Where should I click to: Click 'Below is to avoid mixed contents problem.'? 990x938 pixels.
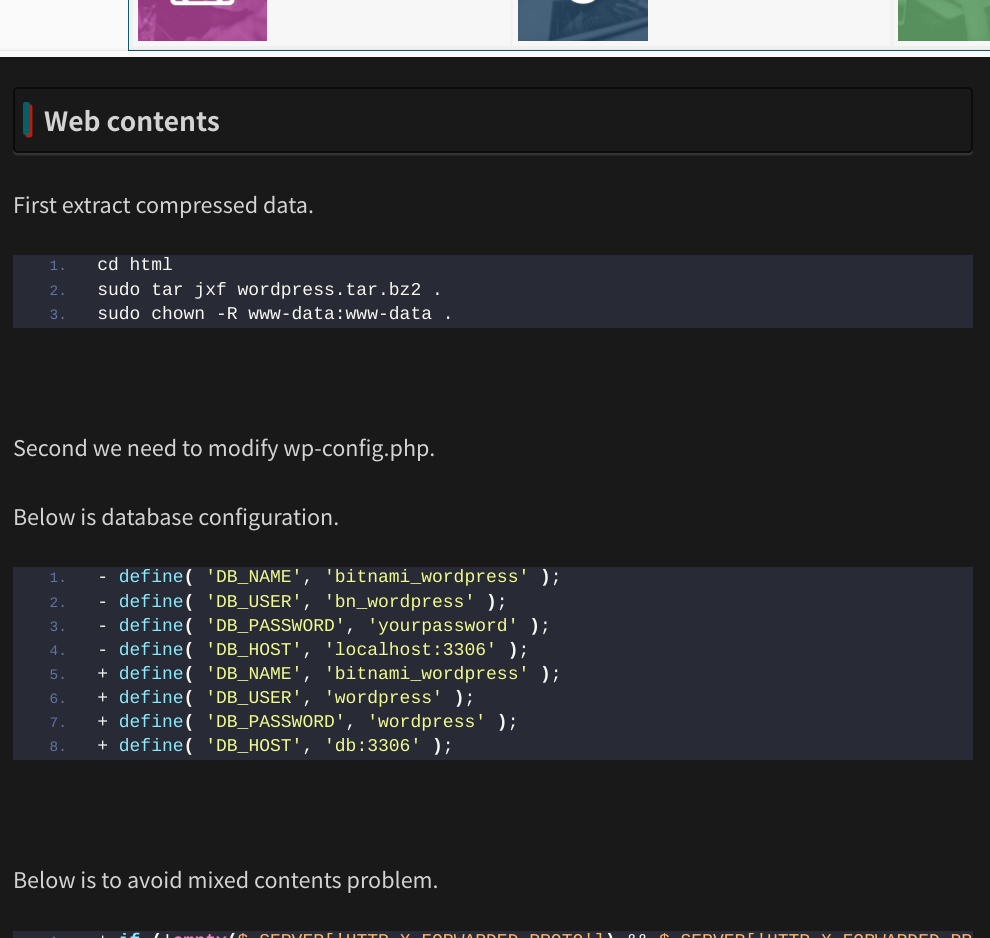click(x=225, y=881)
